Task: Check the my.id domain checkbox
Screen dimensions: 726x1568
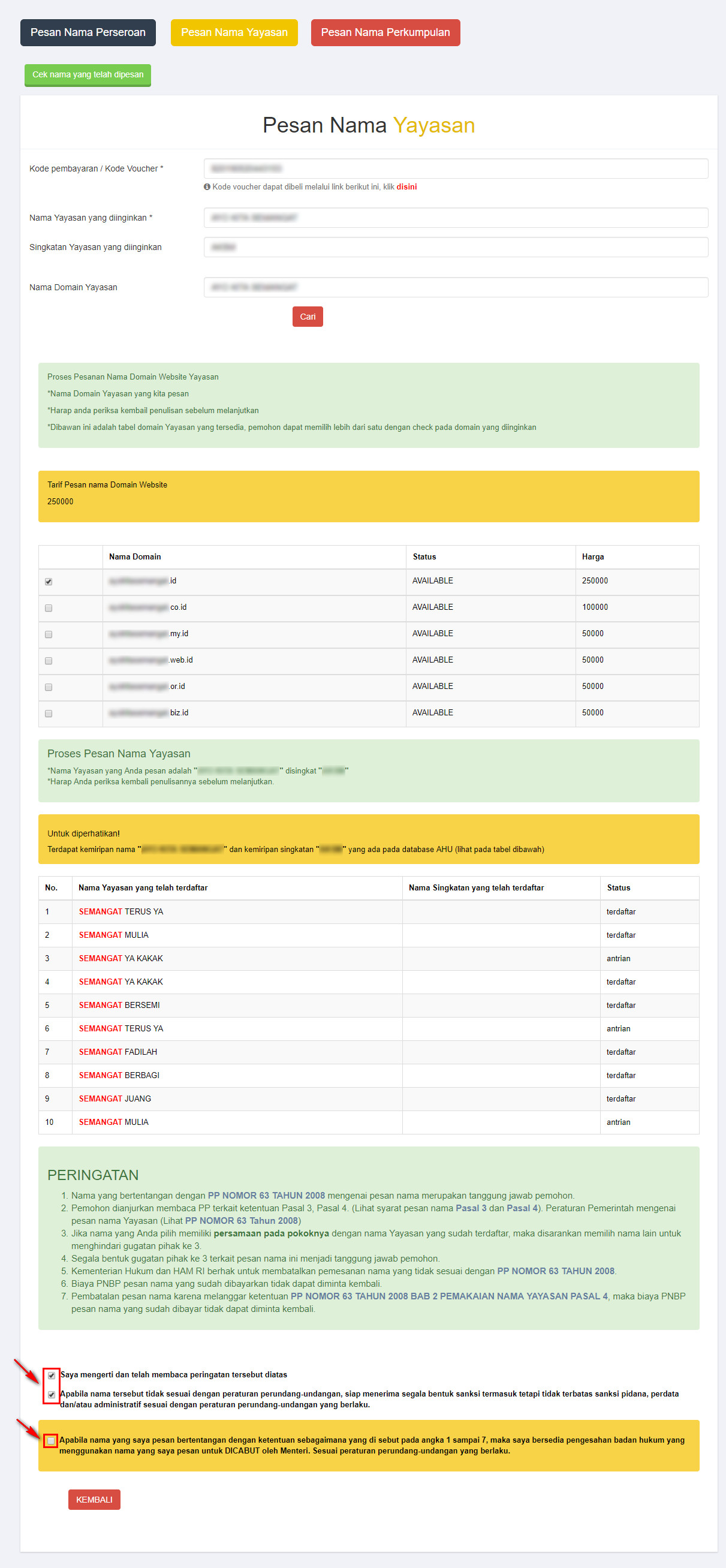Action: point(49,634)
